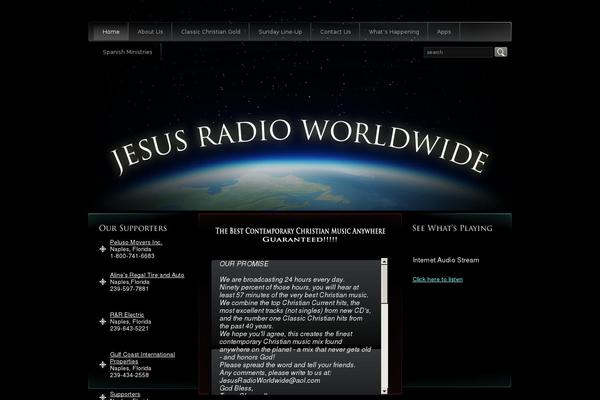This screenshot has width=600, height=400.
Task: Click the phone number 239-643-5221
Action: (129, 328)
